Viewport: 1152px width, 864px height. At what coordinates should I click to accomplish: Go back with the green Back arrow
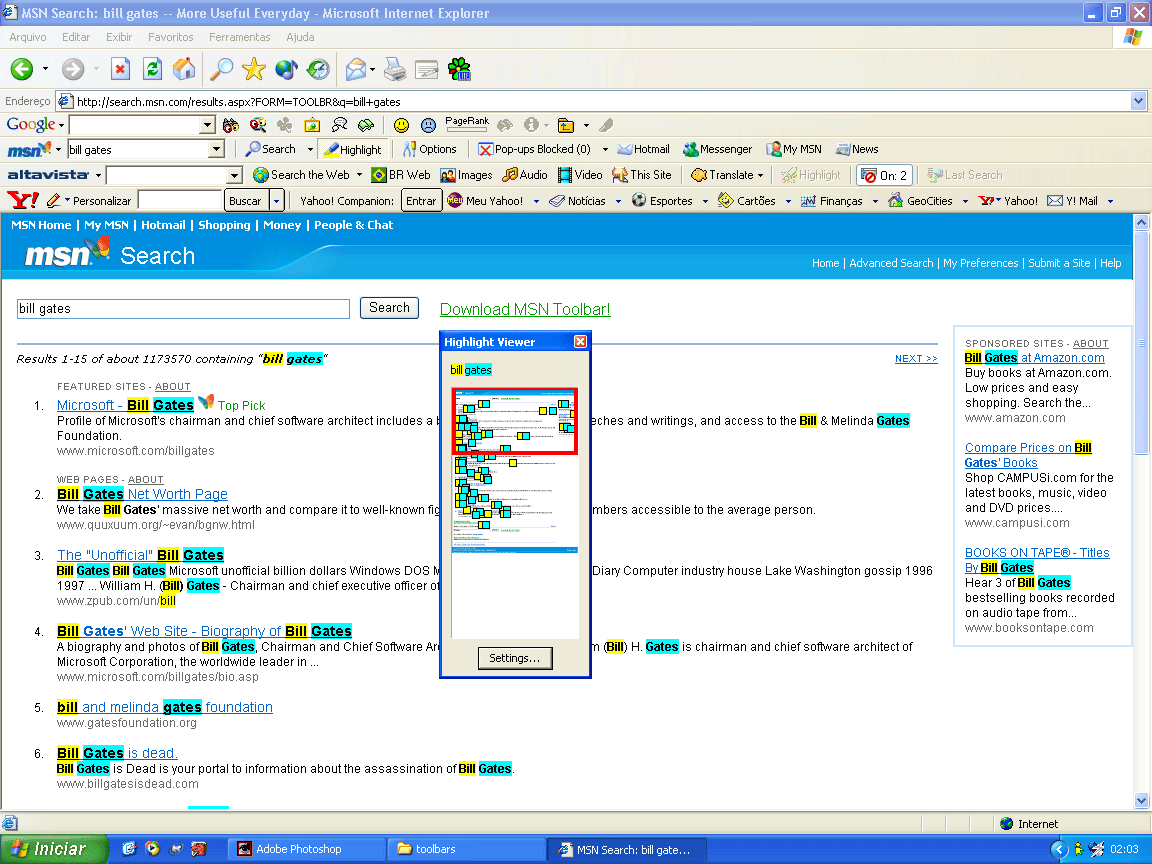[x=22, y=69]
